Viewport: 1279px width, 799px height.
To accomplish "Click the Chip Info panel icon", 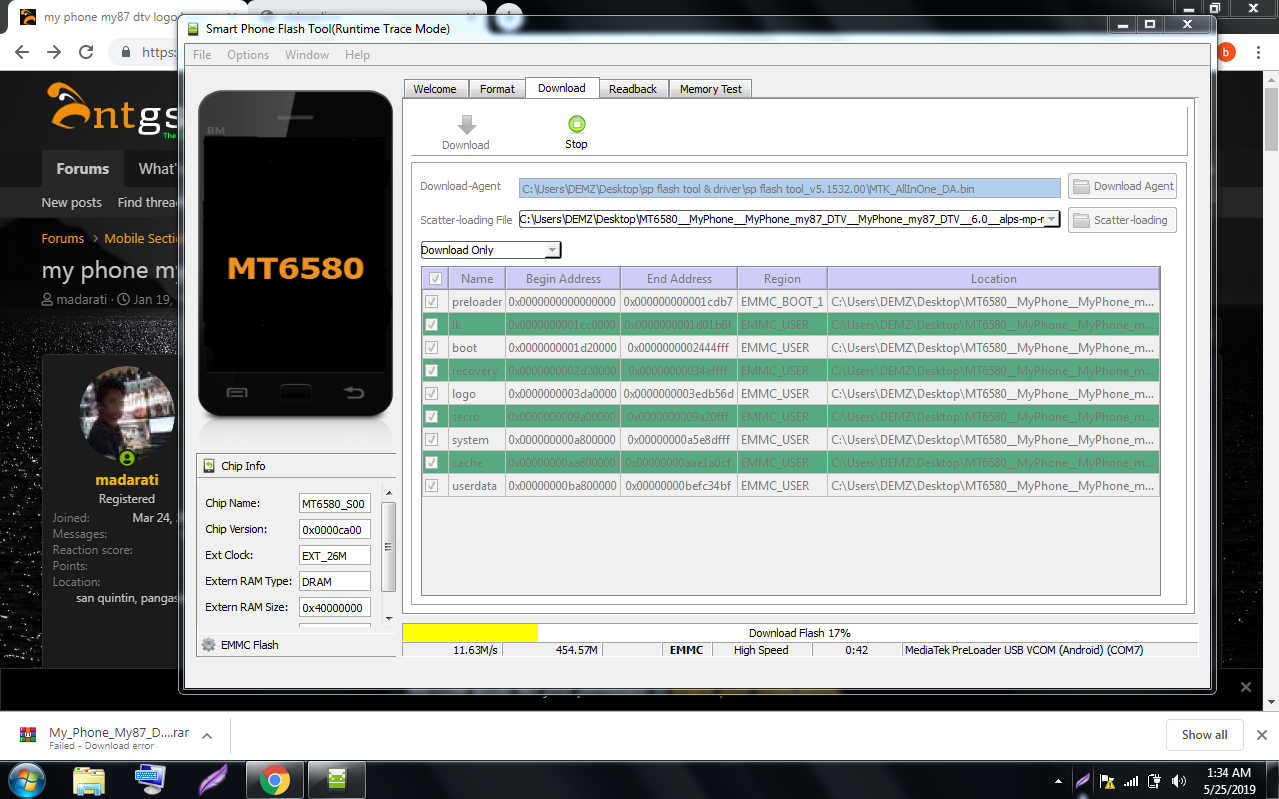I will tap(209, 466).
